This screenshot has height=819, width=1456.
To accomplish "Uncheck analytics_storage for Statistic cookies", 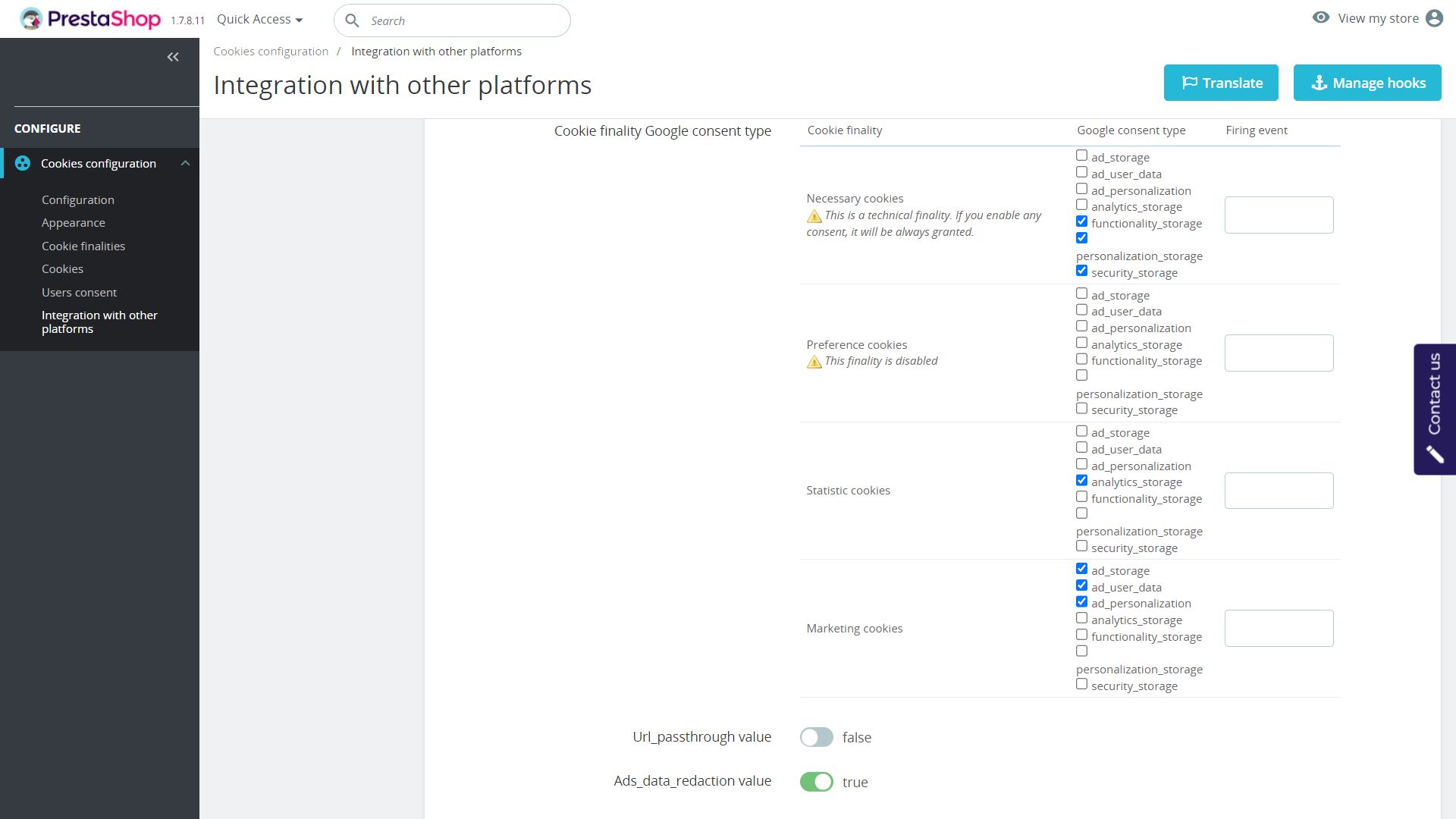I will 1081,481.
